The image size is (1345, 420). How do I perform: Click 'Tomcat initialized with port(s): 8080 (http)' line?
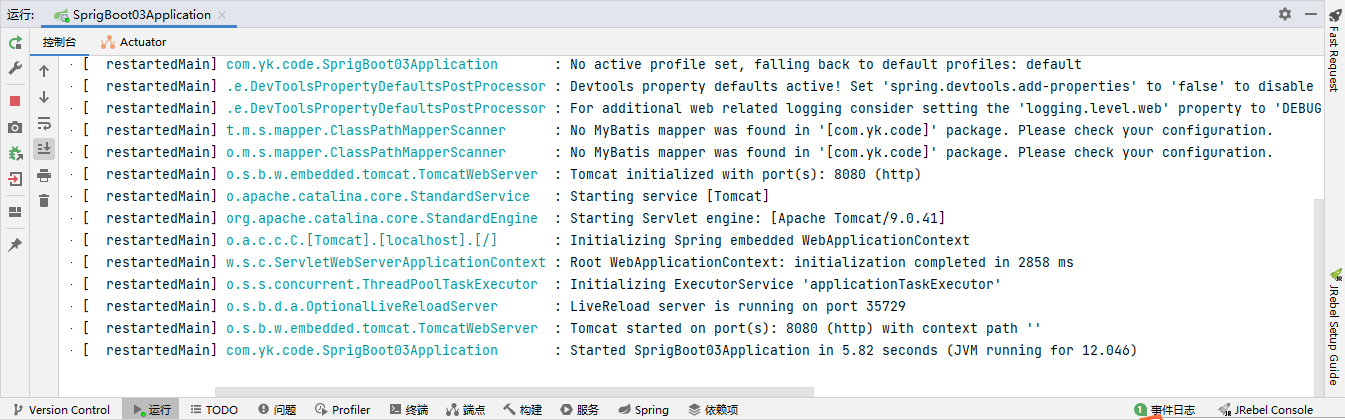pyautogui.click(x=745, y=174)
